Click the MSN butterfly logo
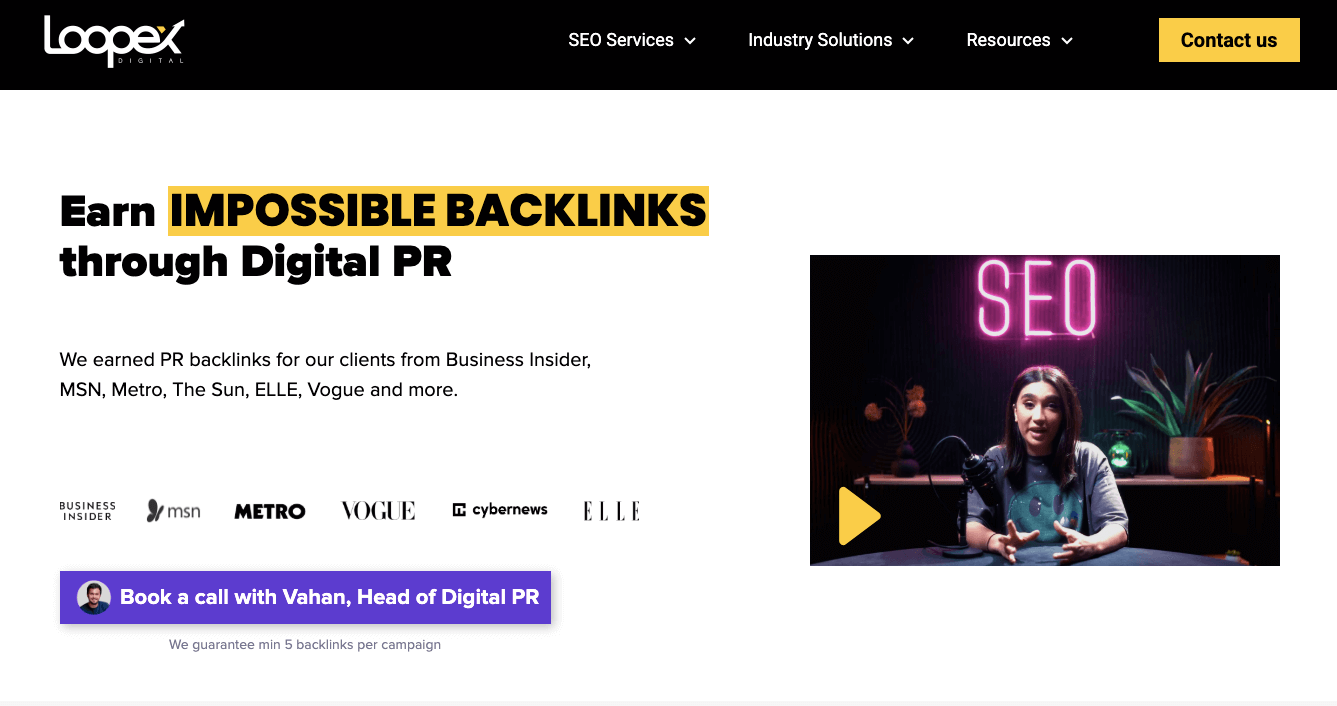The height and width of the screenshot is (706, 1337). tap(173, 511)
